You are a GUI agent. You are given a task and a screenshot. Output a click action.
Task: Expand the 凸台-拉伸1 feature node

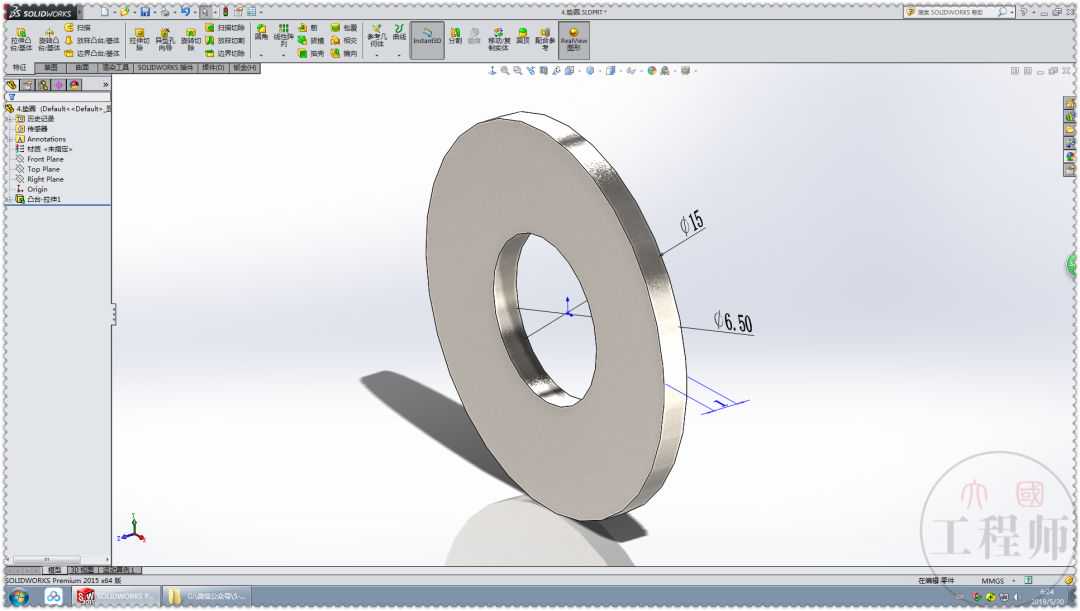pos(8,199)
